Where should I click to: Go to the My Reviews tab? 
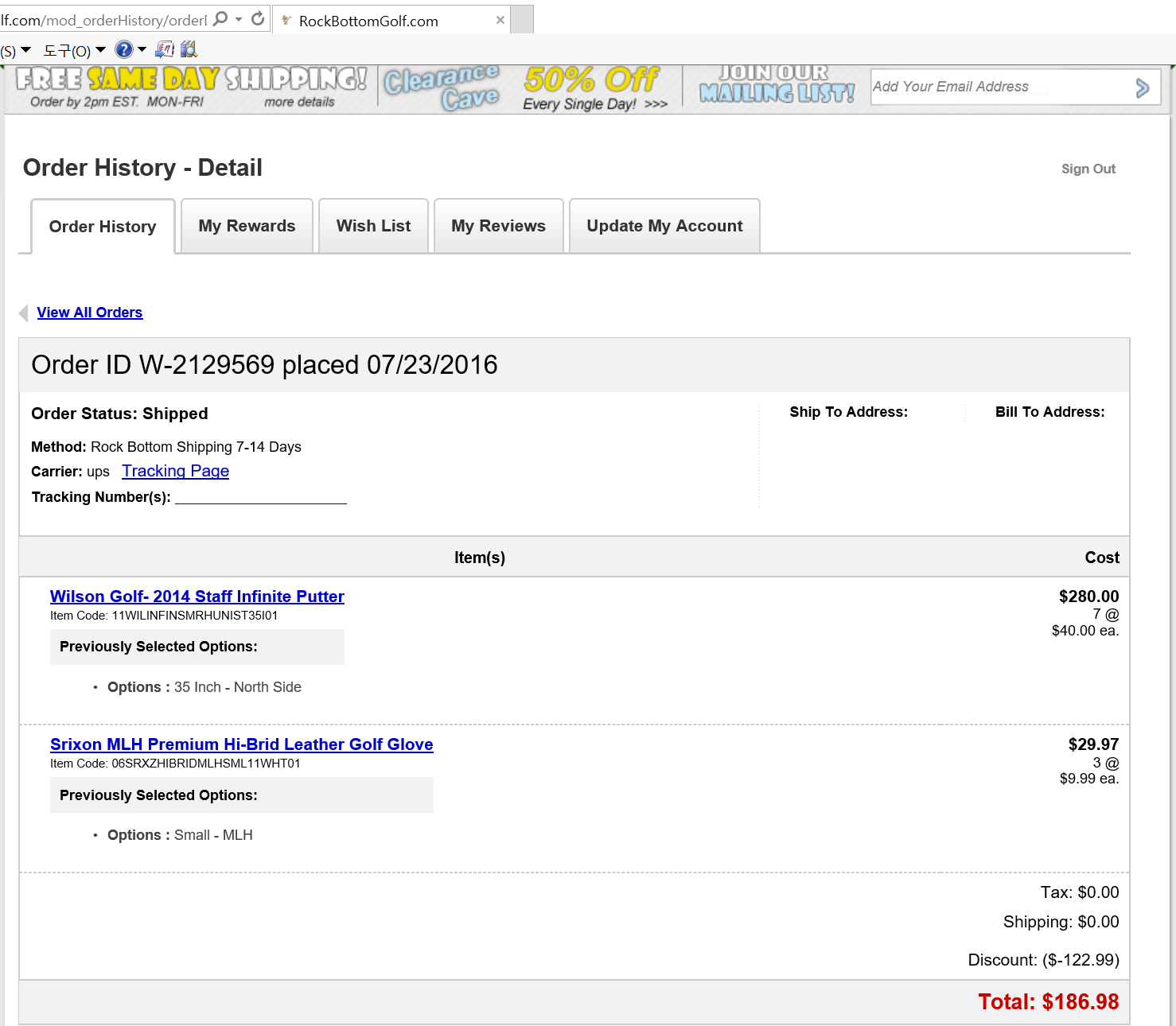coord(498,226)
